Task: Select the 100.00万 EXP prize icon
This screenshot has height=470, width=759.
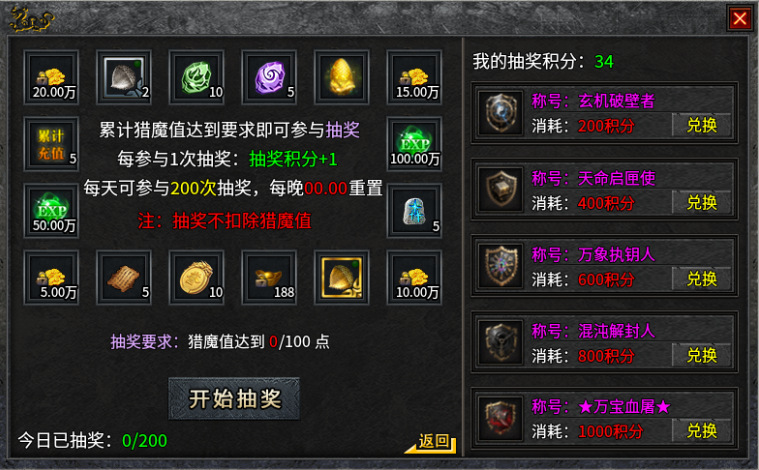Action: pos(414,144)
